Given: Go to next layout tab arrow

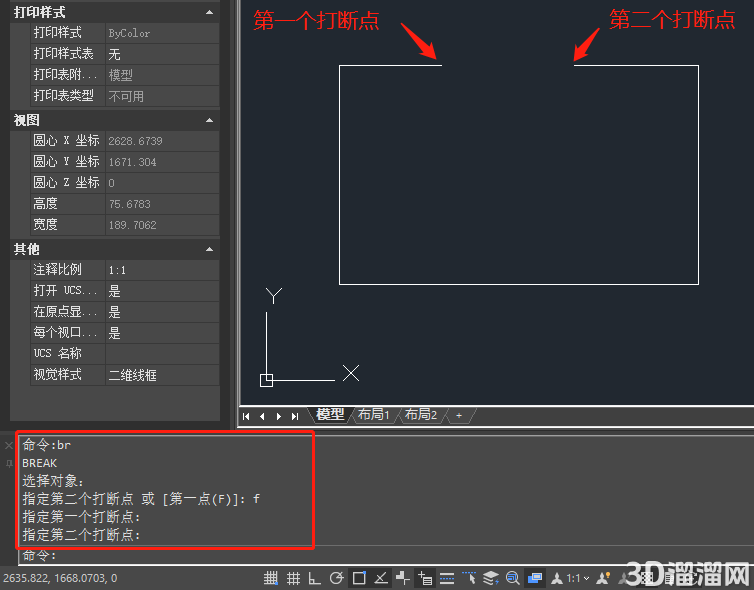Looking at the screenshot, I should (x=279, y=416).
